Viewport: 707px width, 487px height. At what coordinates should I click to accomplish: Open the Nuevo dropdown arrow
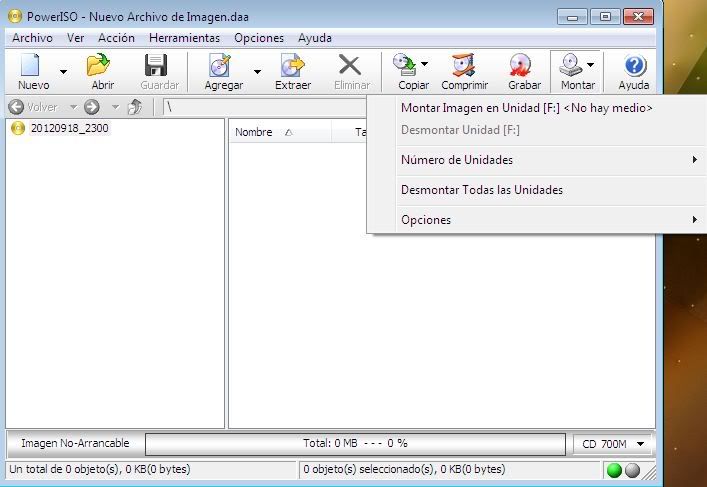[63, 71]
